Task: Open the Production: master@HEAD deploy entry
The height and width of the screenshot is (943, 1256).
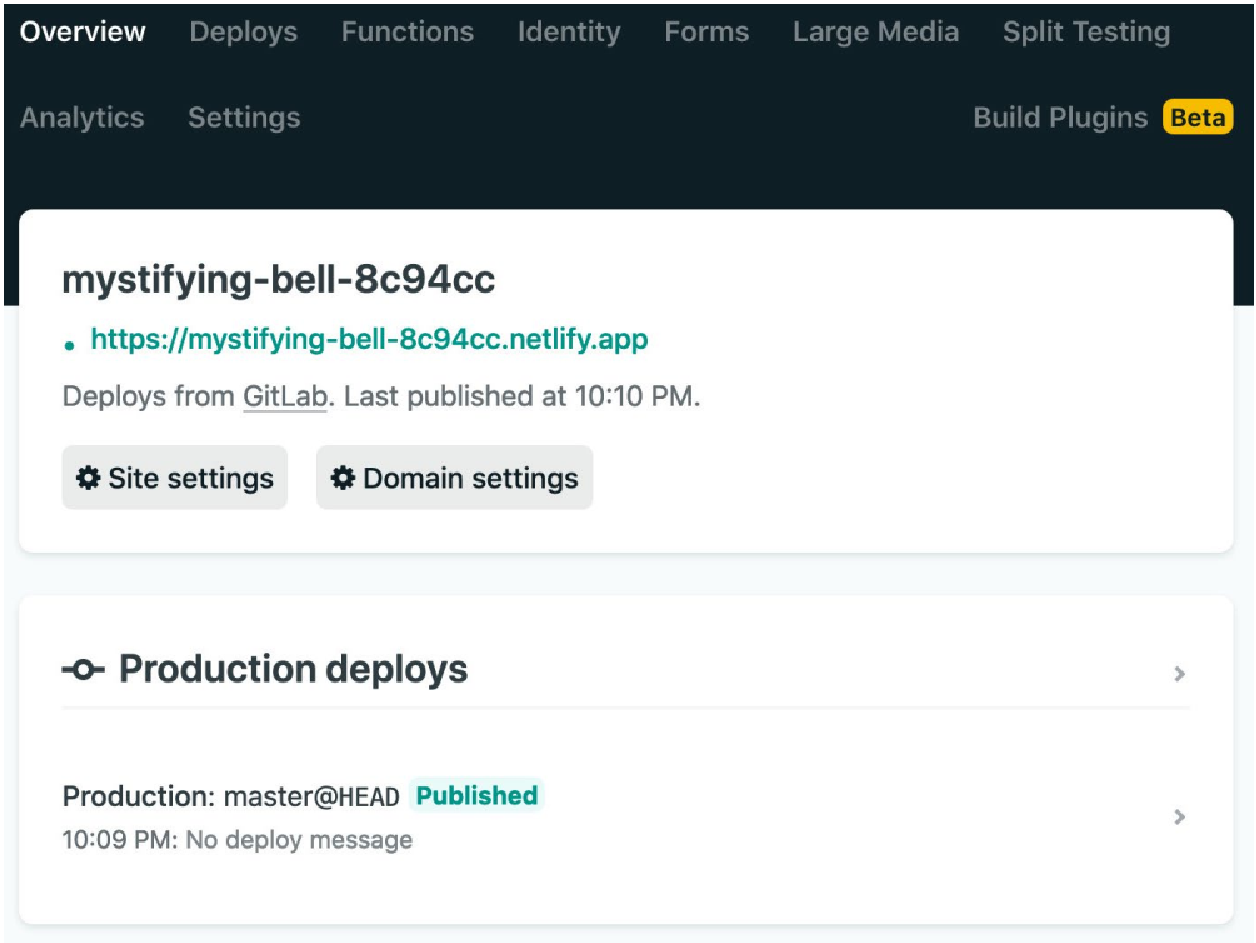Action: pyautogui.click(x=626, y=817)
